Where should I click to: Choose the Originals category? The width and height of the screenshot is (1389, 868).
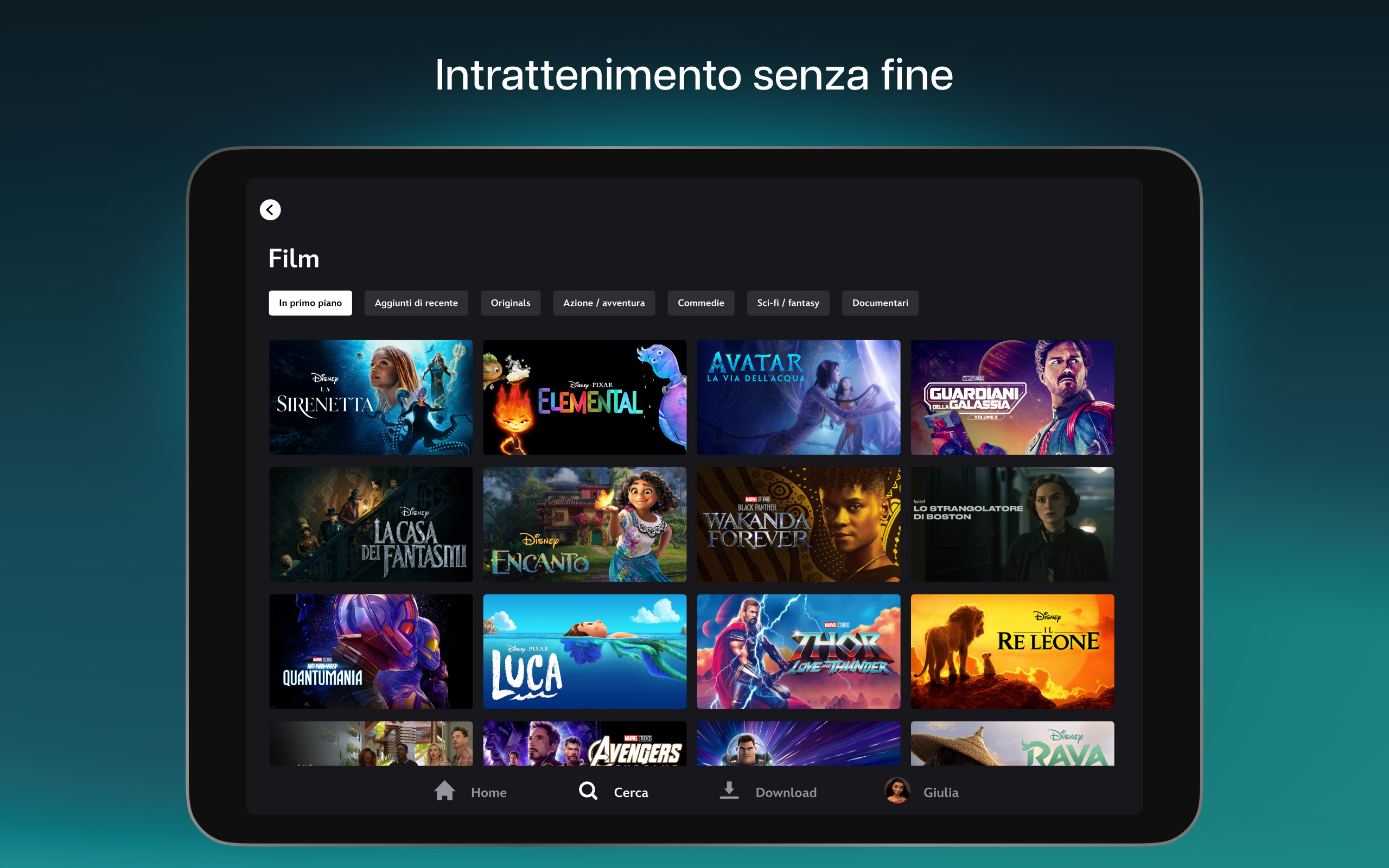click(510, 303)
